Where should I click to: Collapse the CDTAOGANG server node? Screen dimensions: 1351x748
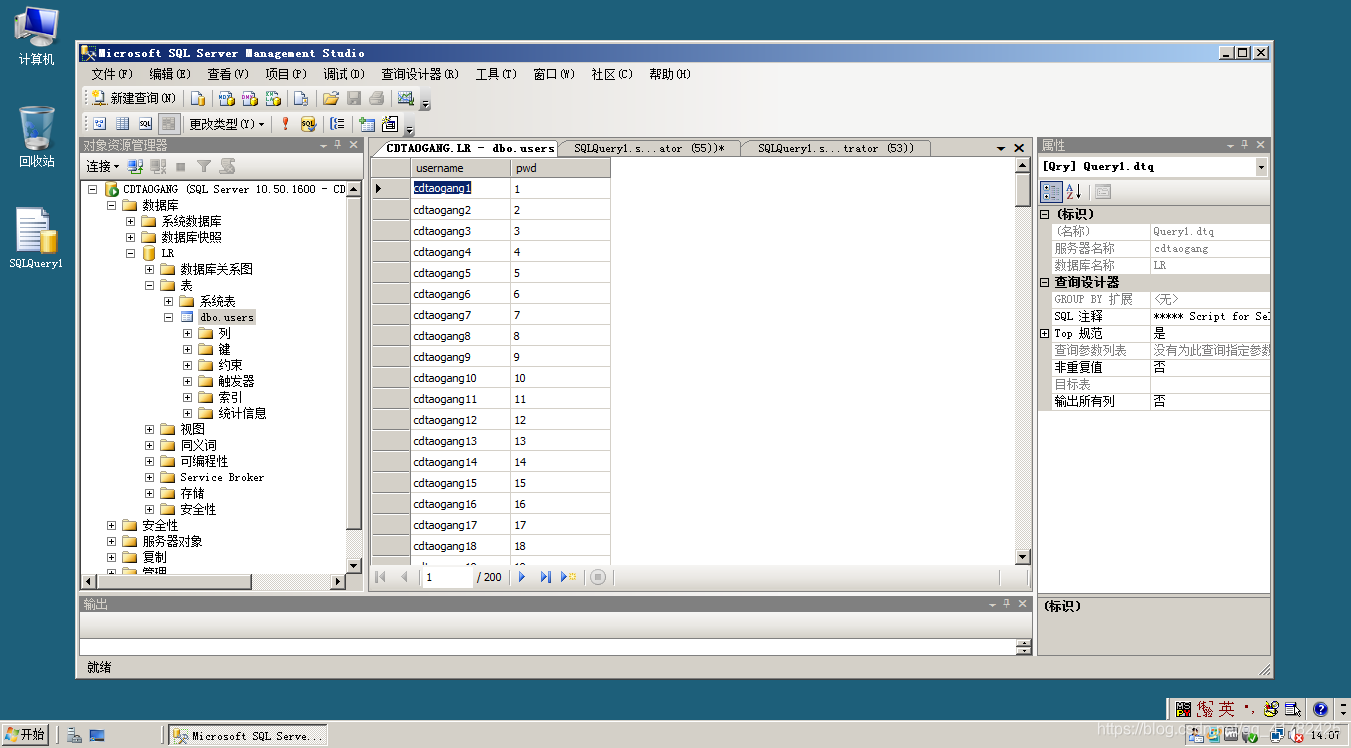coord(93,189)
